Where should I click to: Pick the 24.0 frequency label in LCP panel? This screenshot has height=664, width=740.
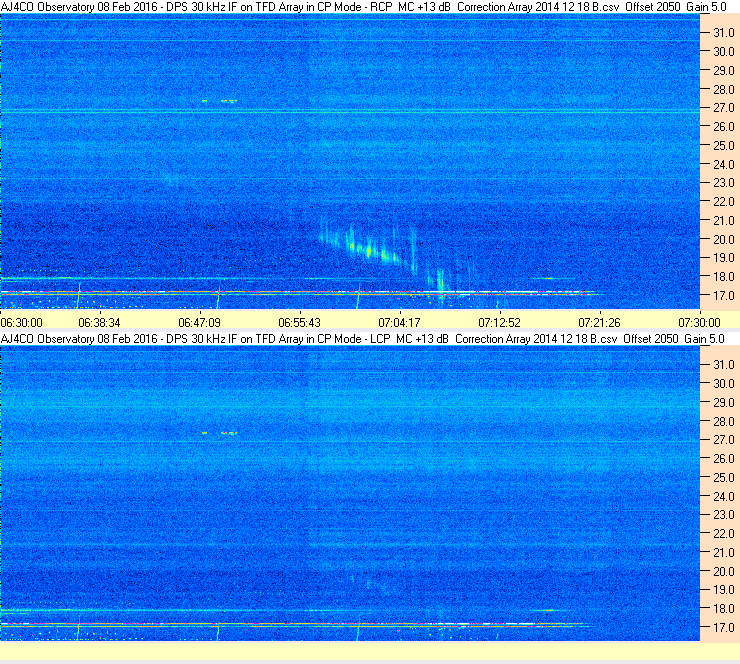pos(723,496)
